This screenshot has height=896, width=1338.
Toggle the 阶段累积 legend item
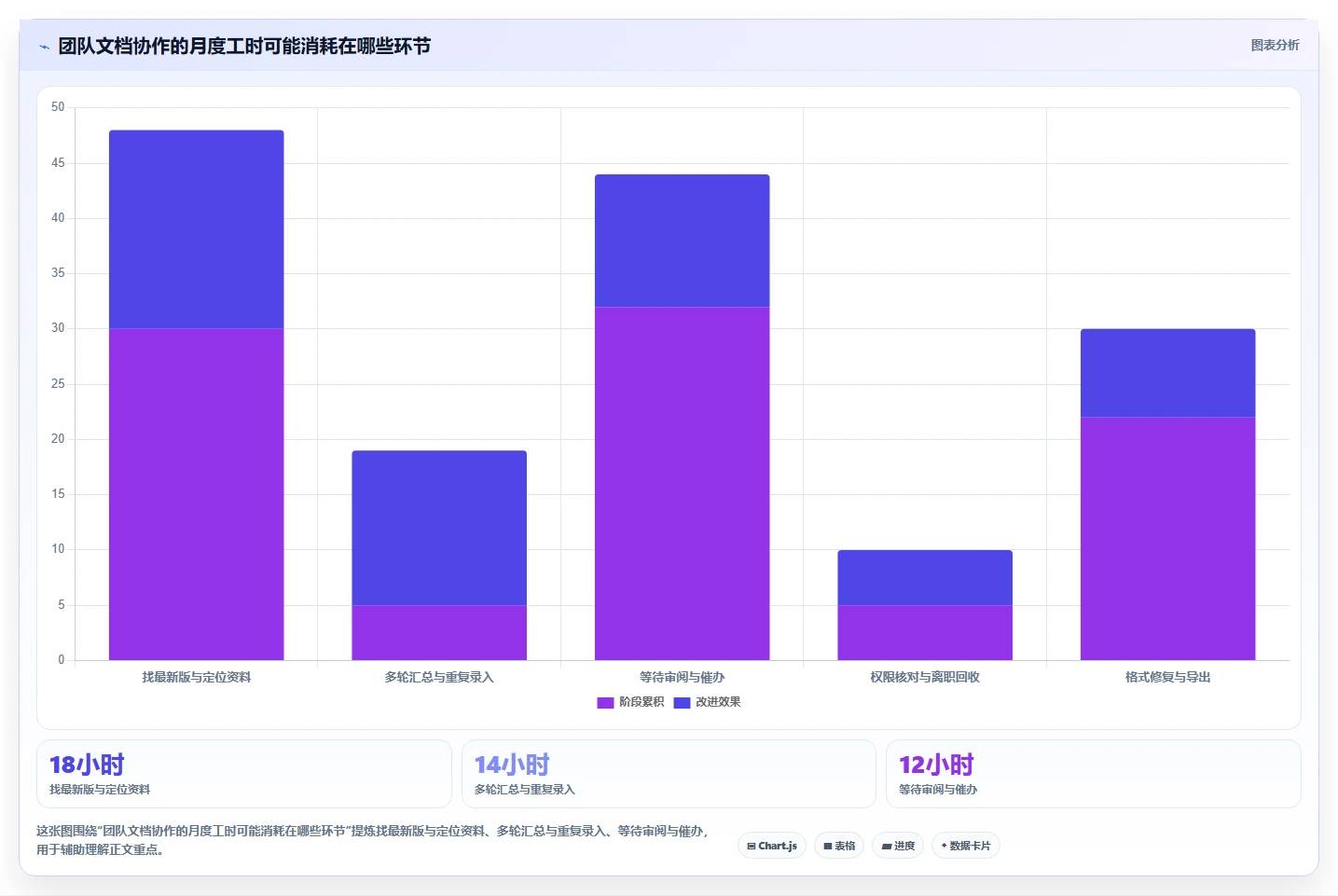point(630,702)
